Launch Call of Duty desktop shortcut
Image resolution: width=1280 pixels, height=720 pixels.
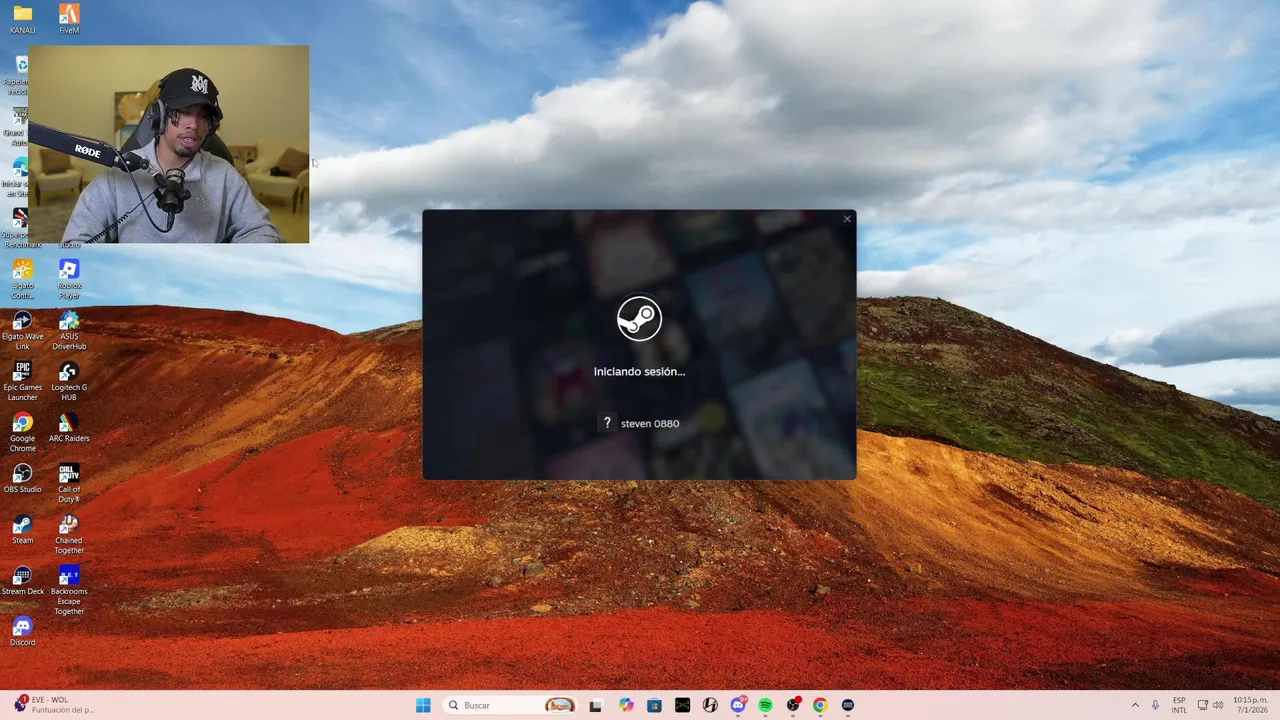69,483
